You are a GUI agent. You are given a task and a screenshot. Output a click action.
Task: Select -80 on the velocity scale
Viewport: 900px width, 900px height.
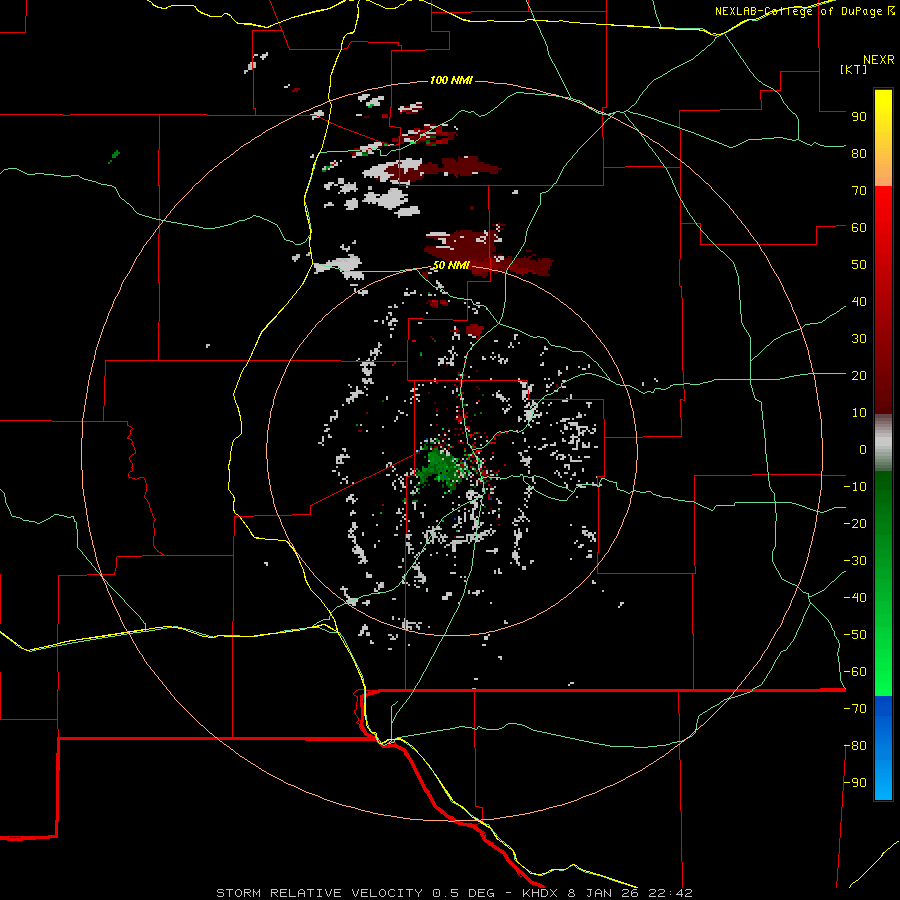[x=855, y=746]
